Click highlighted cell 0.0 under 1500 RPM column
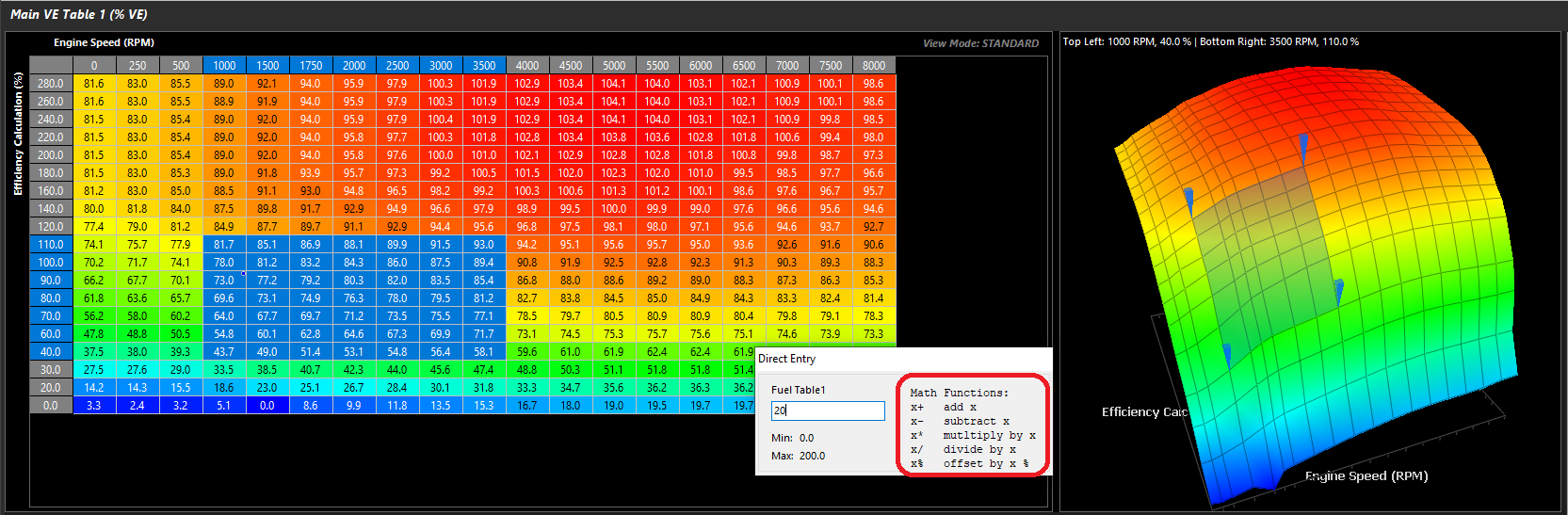This screenshot has width=1568, height=515. pyautogui.click(x=267, y=405)
